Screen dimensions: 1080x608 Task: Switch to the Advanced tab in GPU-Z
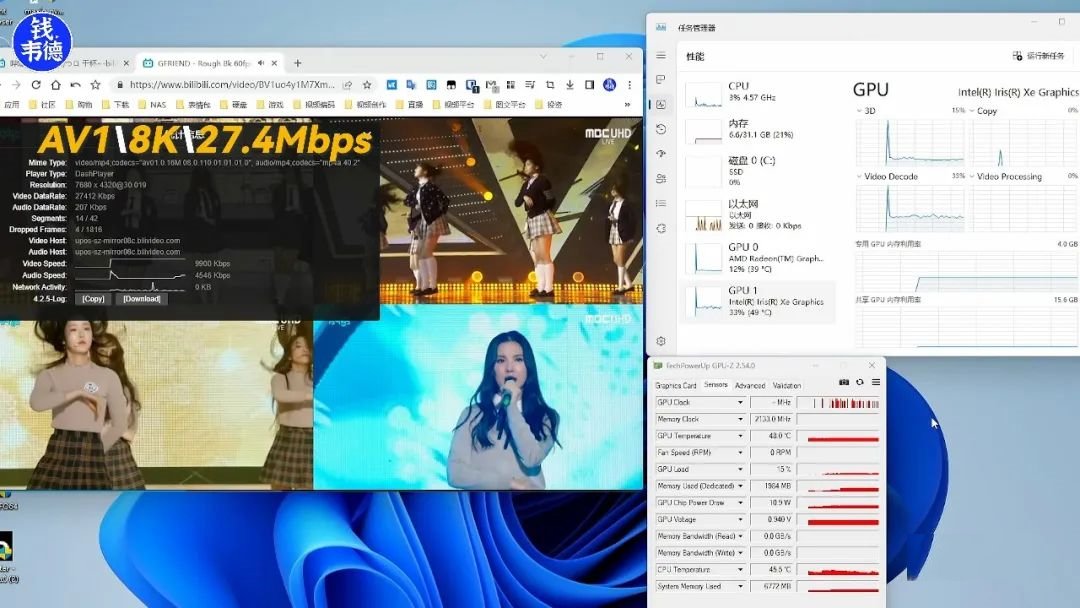[x=750, y=386]
